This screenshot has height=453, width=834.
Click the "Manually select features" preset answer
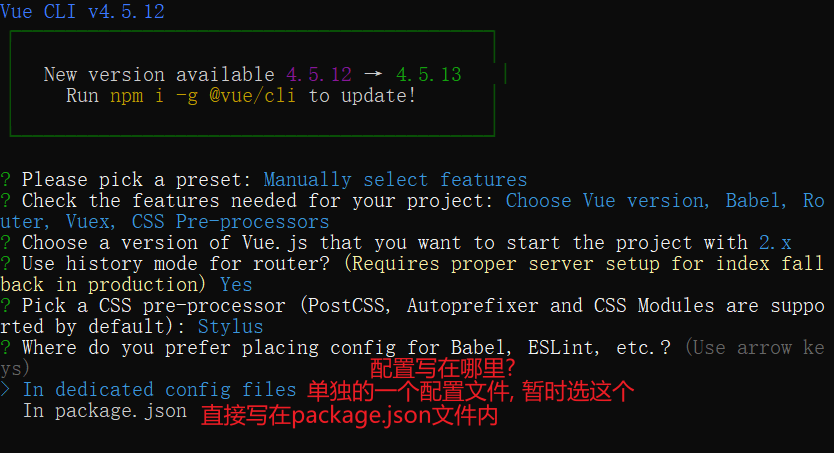(x=395, y=180)
